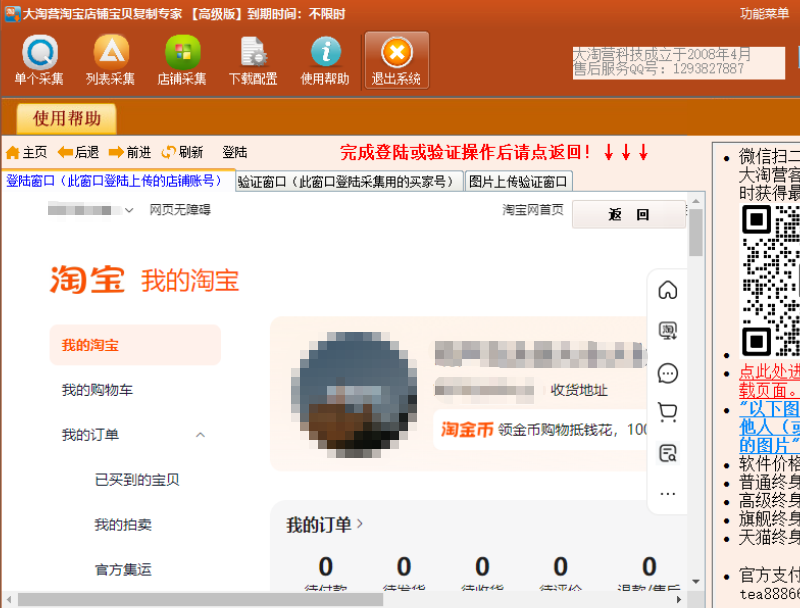
Task: Expand 我的订单 heading arrow in orders panel
Action: pos(360,524)
